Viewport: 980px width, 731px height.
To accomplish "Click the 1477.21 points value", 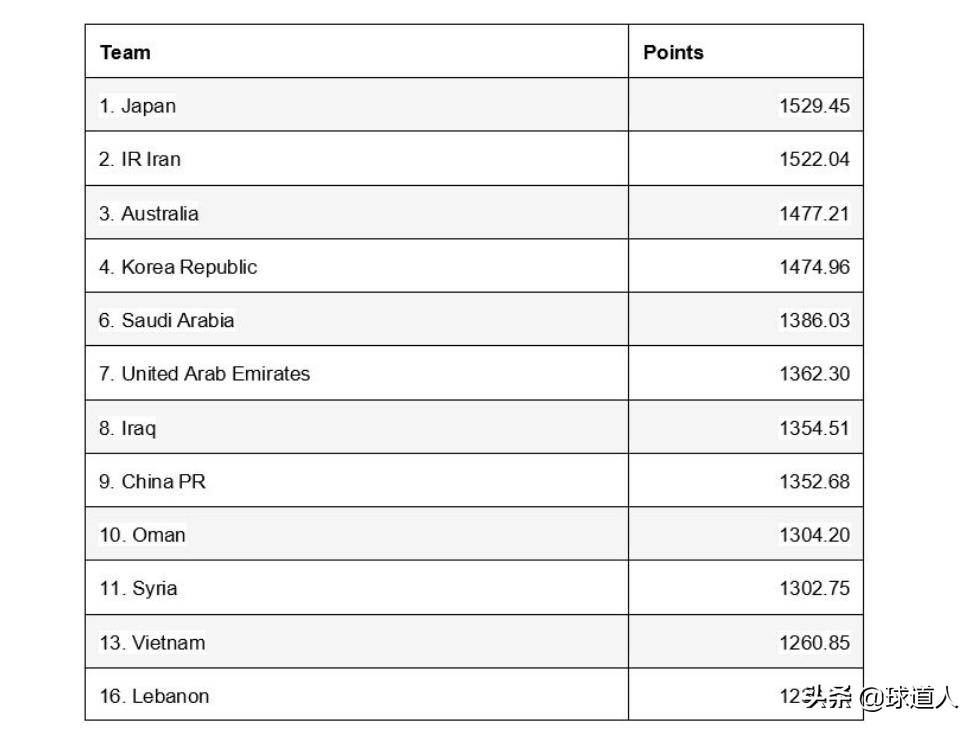I will (x=814, y=213).
